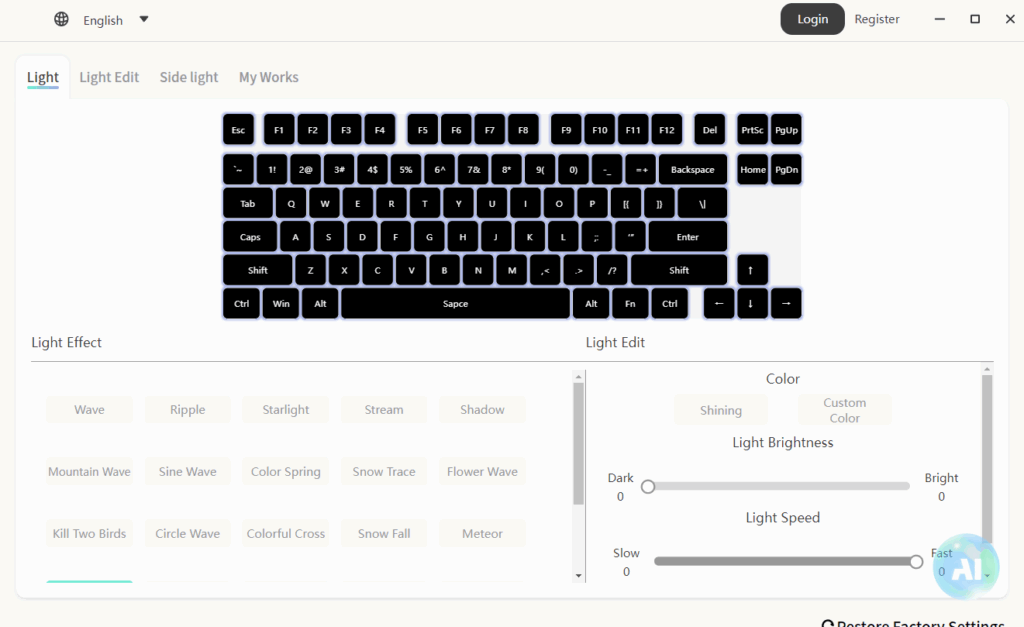This screenshot has width=1024, height=627.
Task: Select the PrtSc key
Action: tap(752, 130)
